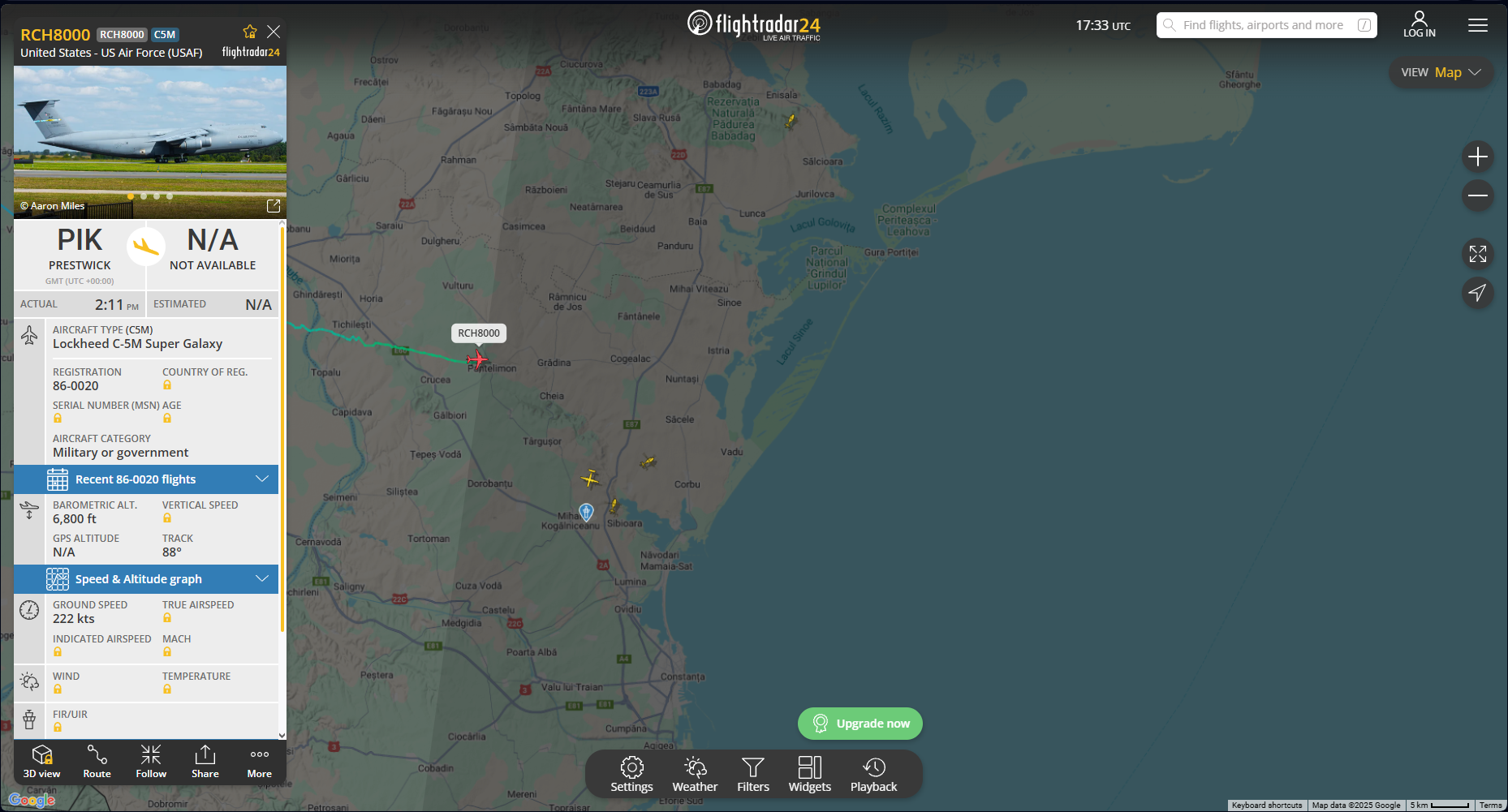Open the hamburger main menu

[x=1478, y=25]
